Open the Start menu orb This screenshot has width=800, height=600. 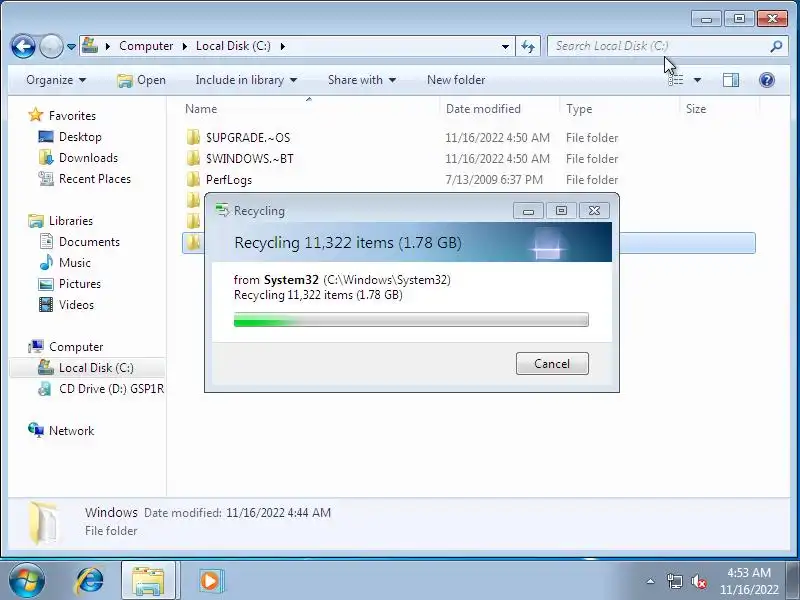(27, 581)
